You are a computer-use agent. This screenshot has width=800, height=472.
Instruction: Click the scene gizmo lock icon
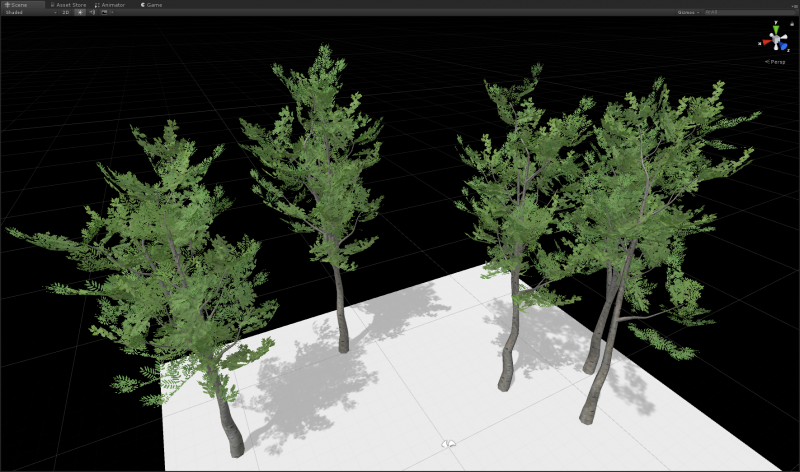point(790,24)
